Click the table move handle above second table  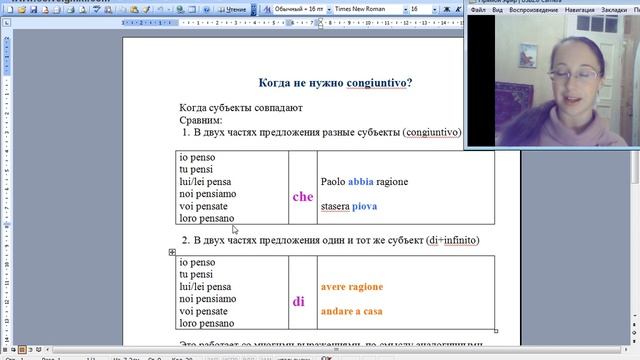(172, 252)
